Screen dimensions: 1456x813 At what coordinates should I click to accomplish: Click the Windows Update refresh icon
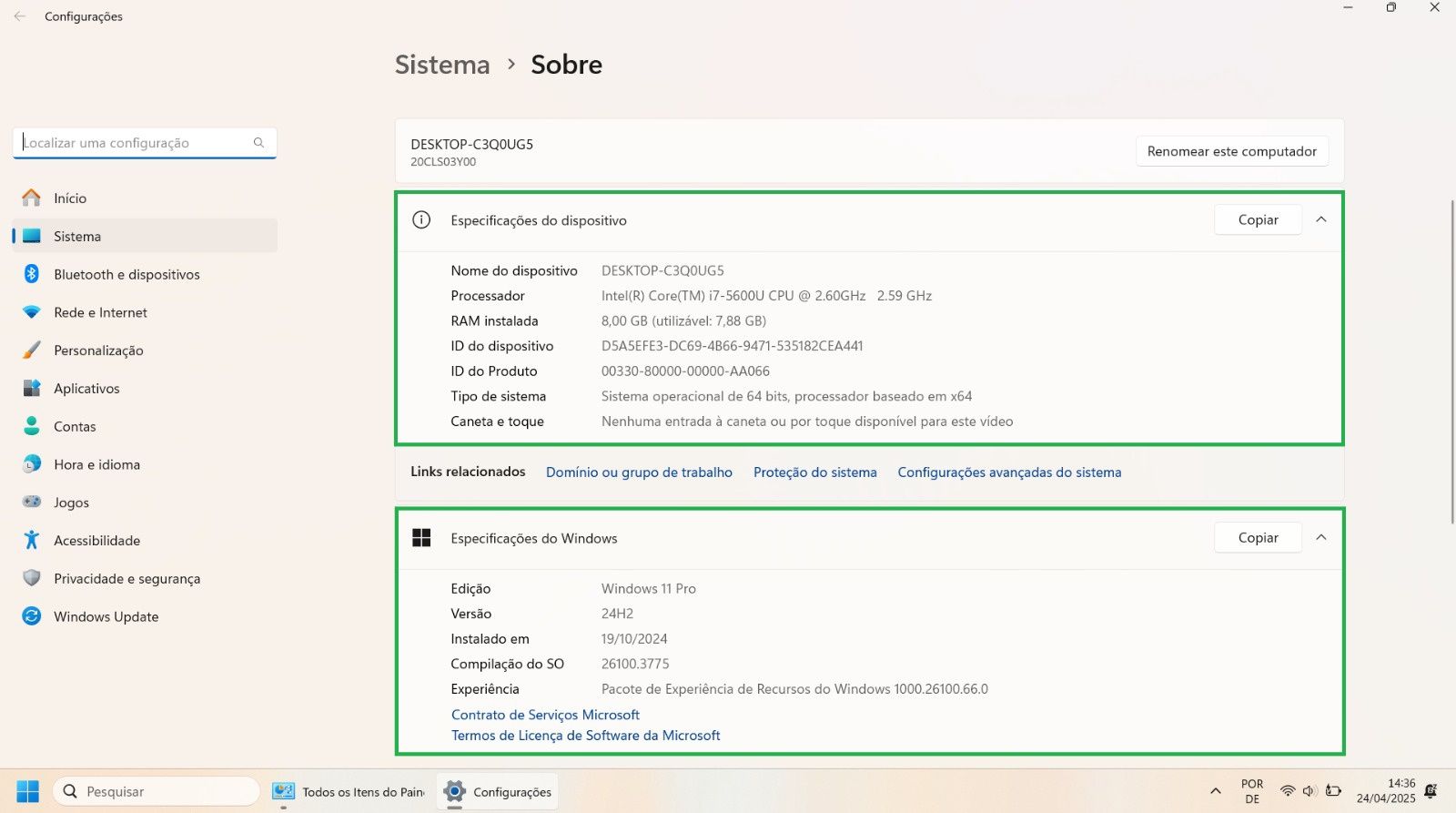(32, 616)
